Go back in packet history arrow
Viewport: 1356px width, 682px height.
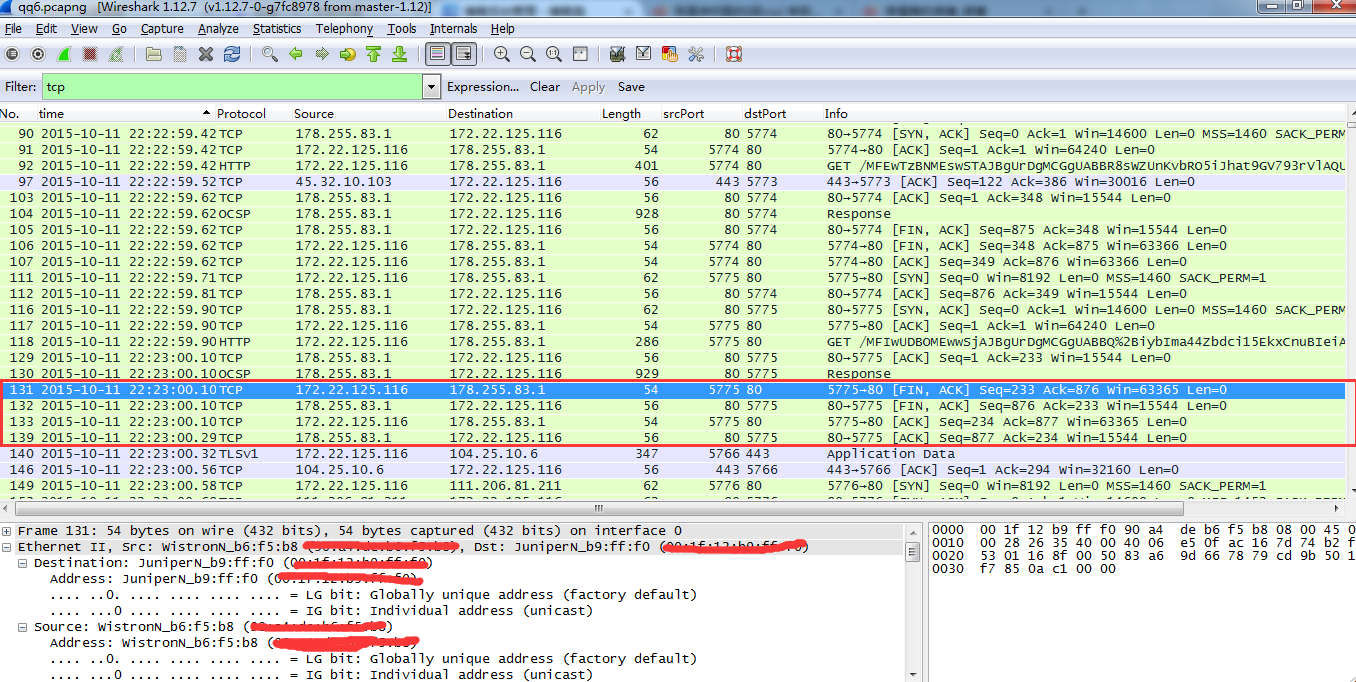296,54
